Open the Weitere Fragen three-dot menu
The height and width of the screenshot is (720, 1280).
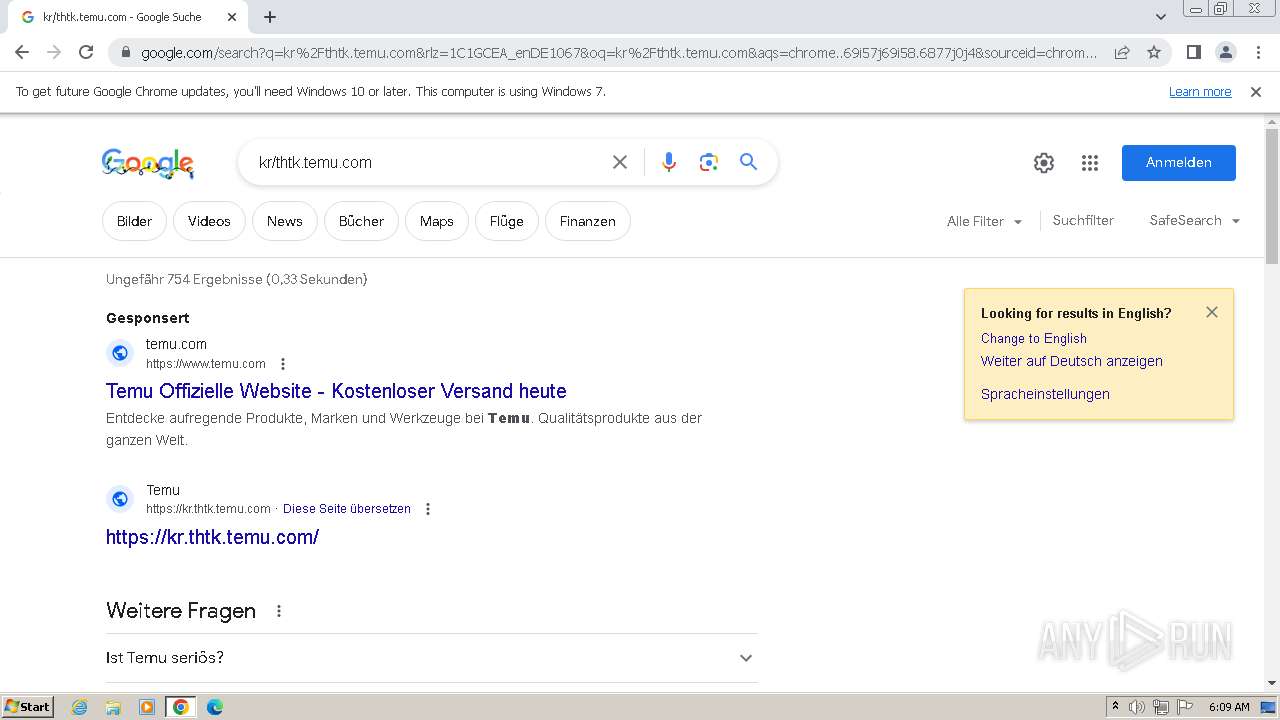[x=279, y=611]
